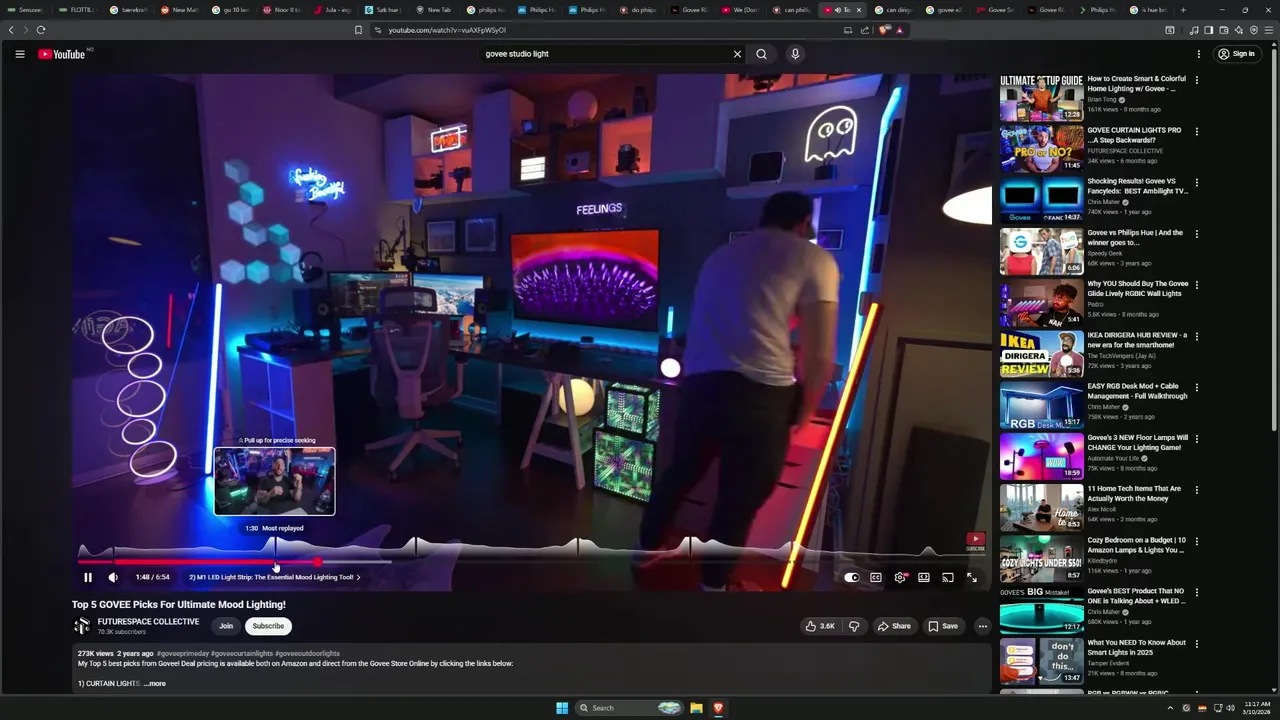Pause the video
The width and height of the screenshot is (1280, 720).
(x=88, y=577)
